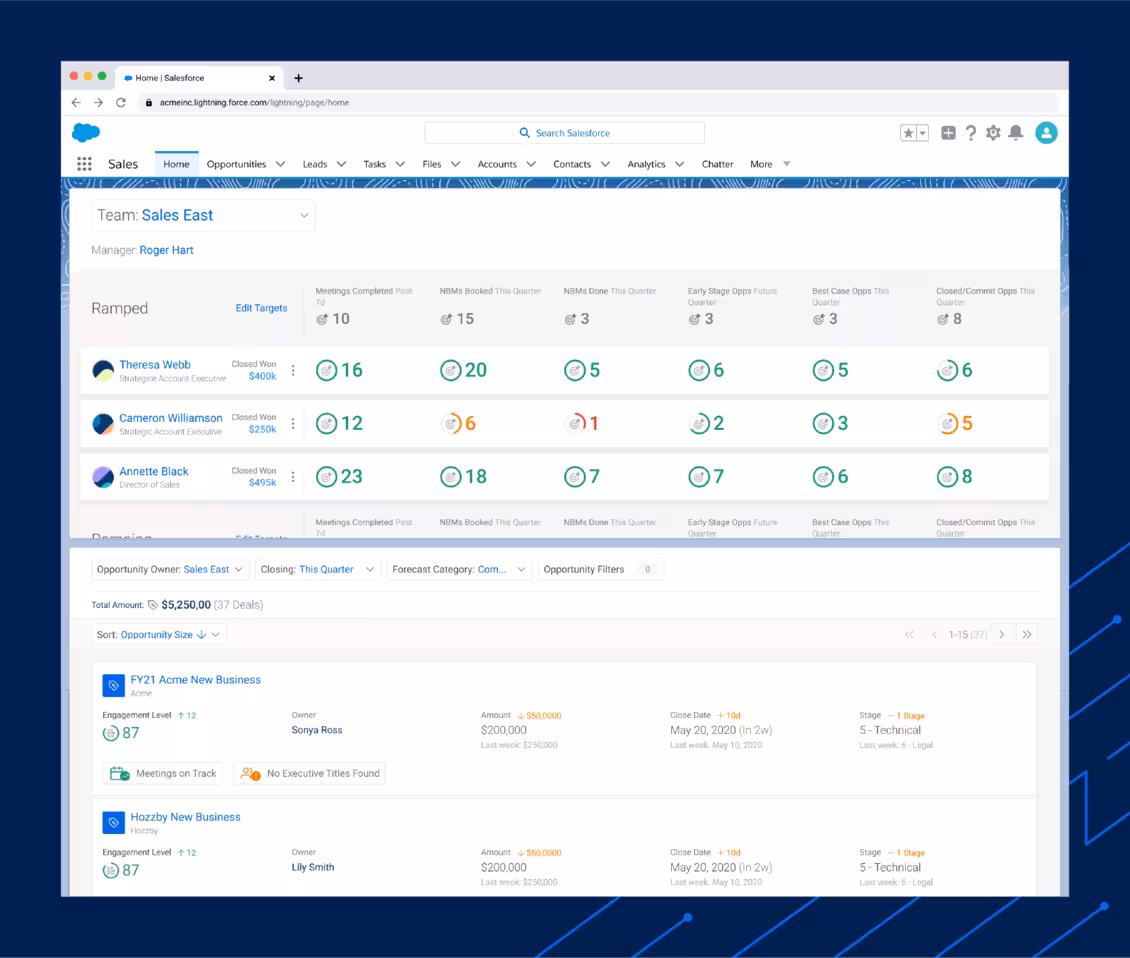Open the notifications bell

1016,133
